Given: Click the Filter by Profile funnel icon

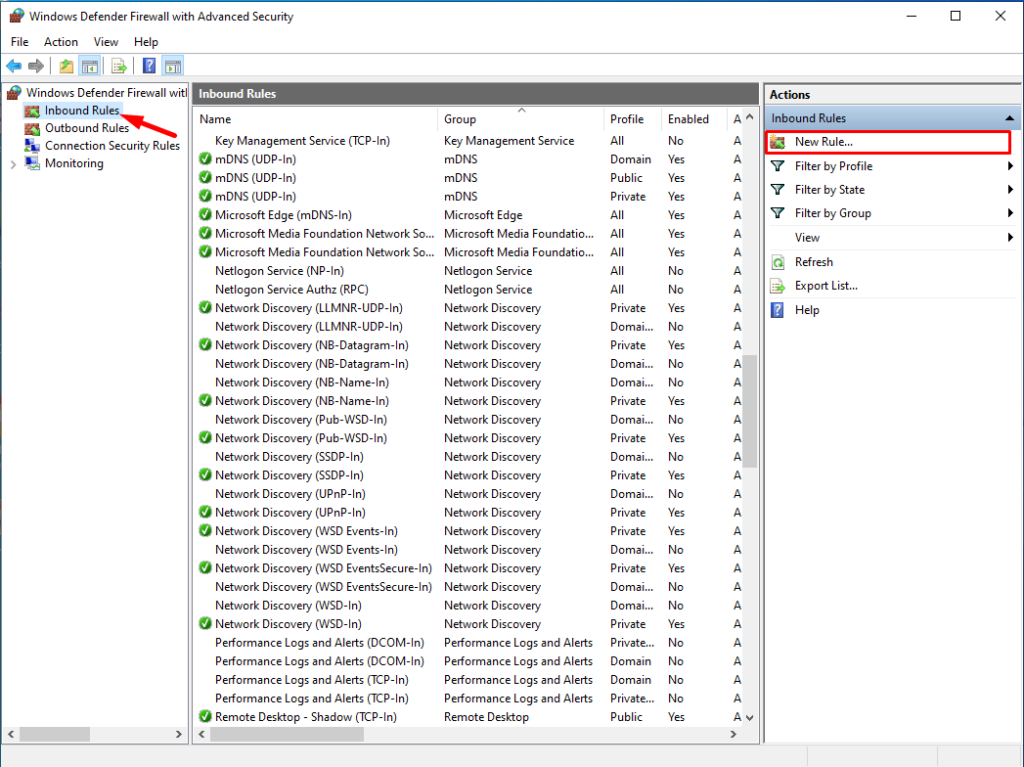Looking at the screenshot, I should click(x=777, y=166).
